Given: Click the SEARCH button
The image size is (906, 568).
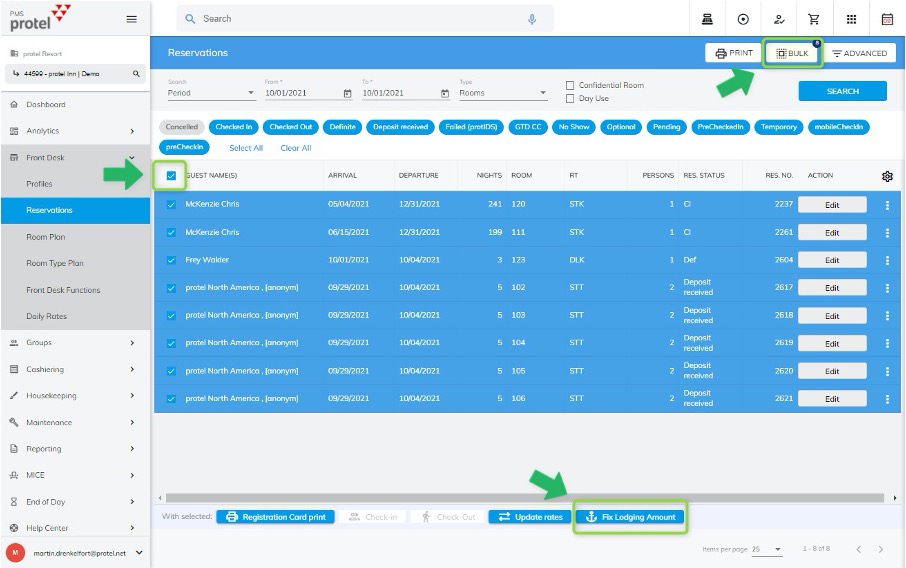Looking at the screenshot, I should (x=842, y=91).
